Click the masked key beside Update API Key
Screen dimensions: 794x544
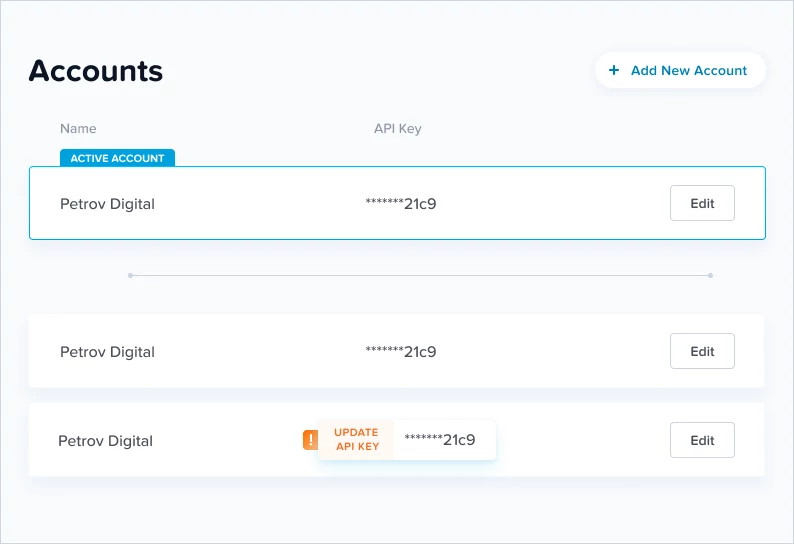(440, 440)
